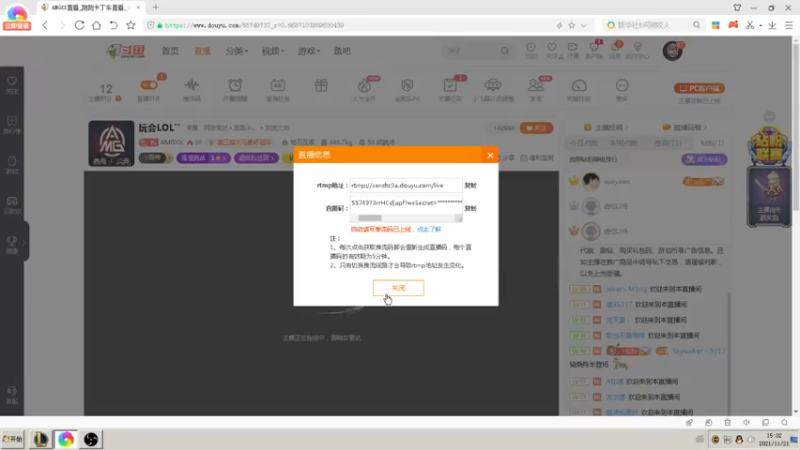
Task: Close the 直播信息 dialog with the X
Action: 490,155
